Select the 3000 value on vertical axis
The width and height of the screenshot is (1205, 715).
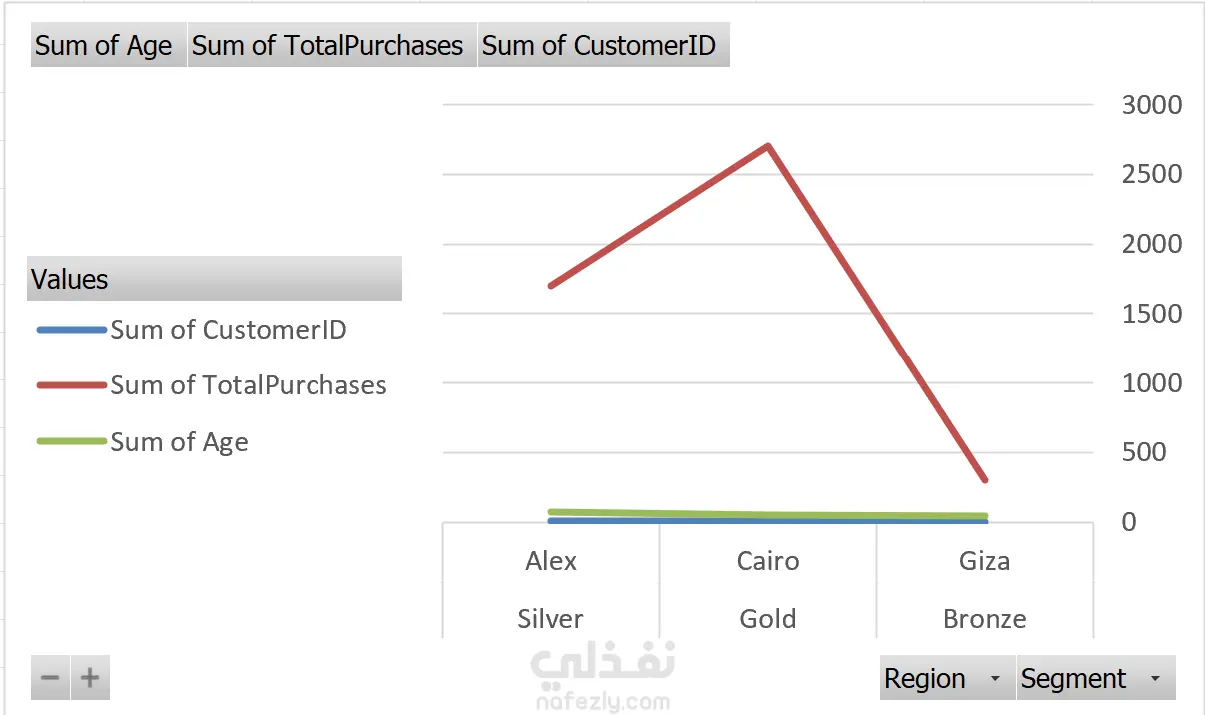1152,105
